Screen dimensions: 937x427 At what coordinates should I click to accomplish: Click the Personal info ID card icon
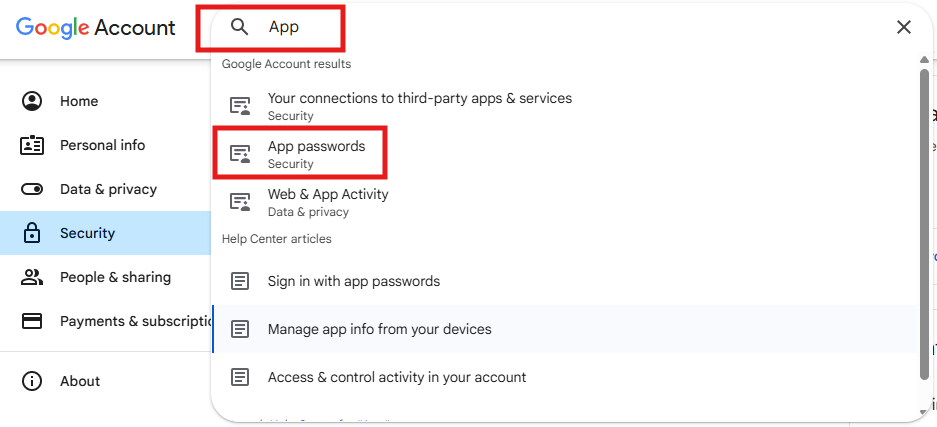(x=32, y=145)
